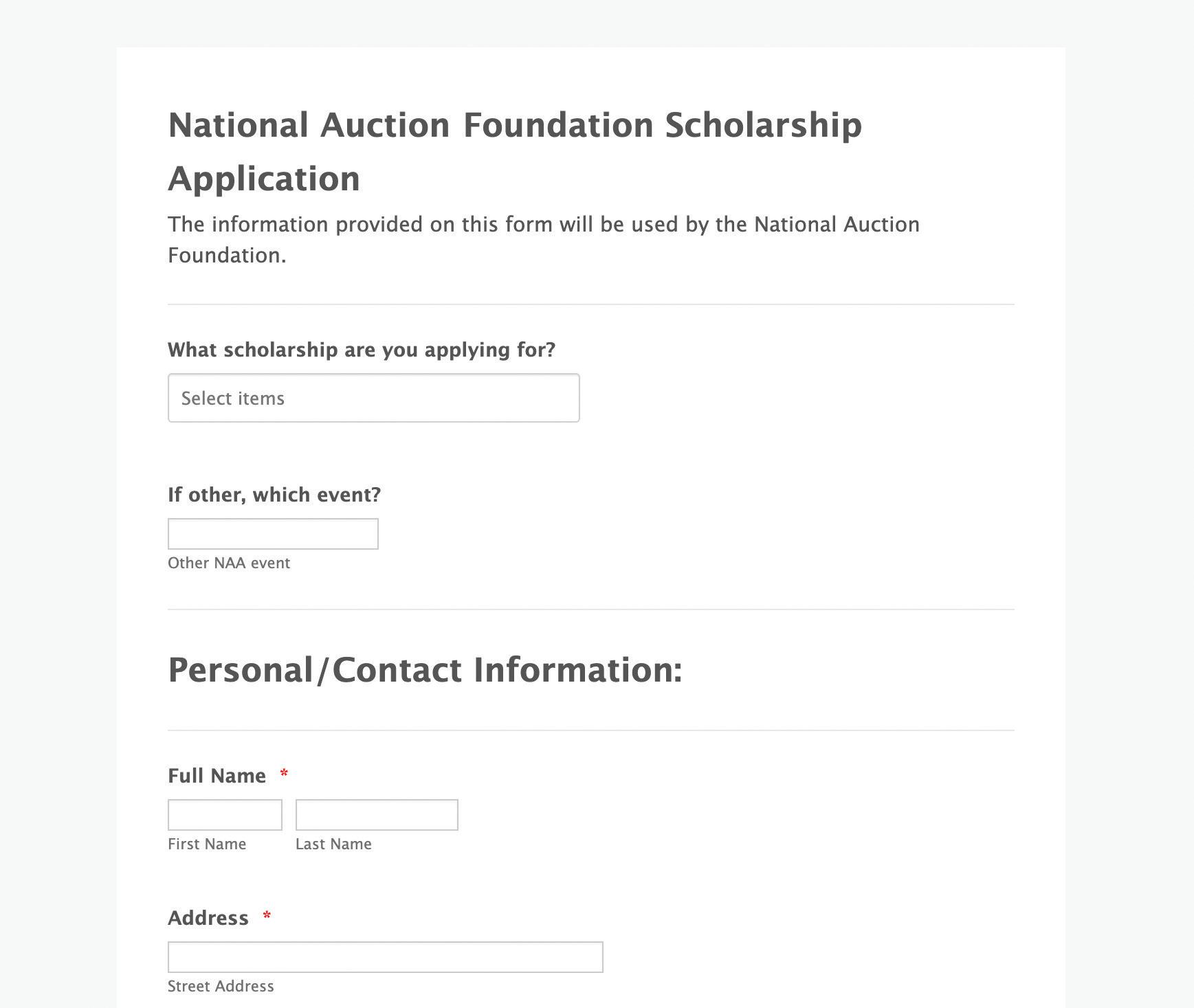Click the 'Other NAA event' text field
Screen dimensions: 1194x1008
tap(273, 534)
